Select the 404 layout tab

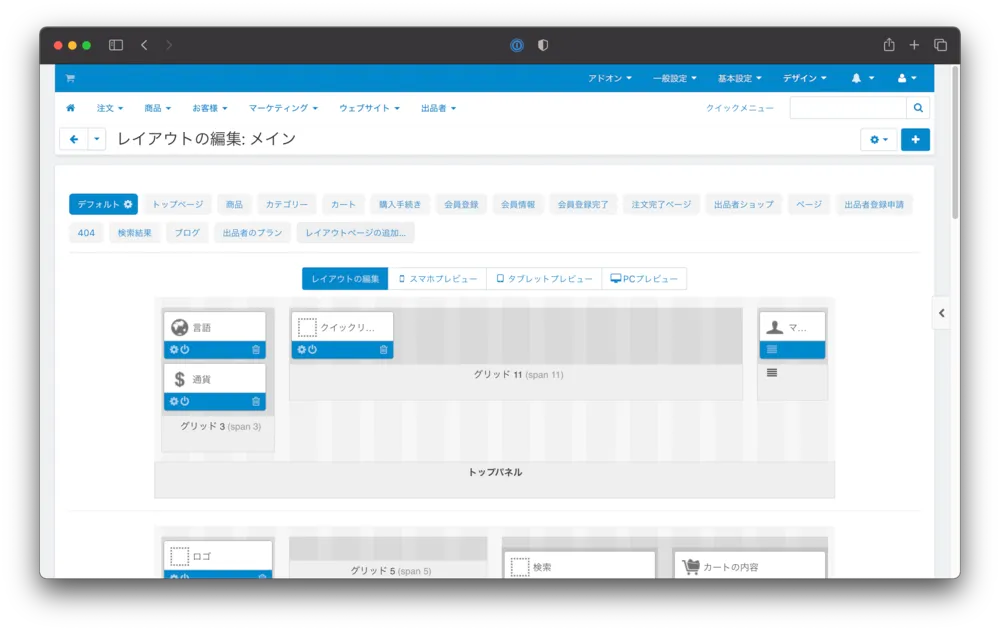click(86, 233)
